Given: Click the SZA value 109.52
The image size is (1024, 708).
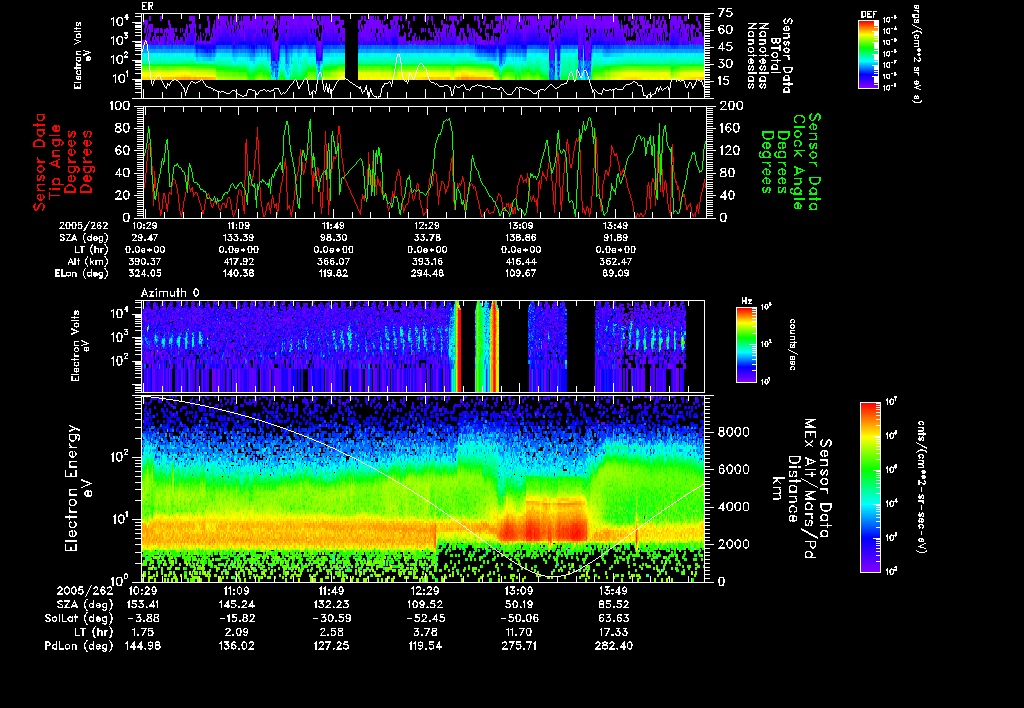Looking at the screenshot, I should (x=426, y=605).
